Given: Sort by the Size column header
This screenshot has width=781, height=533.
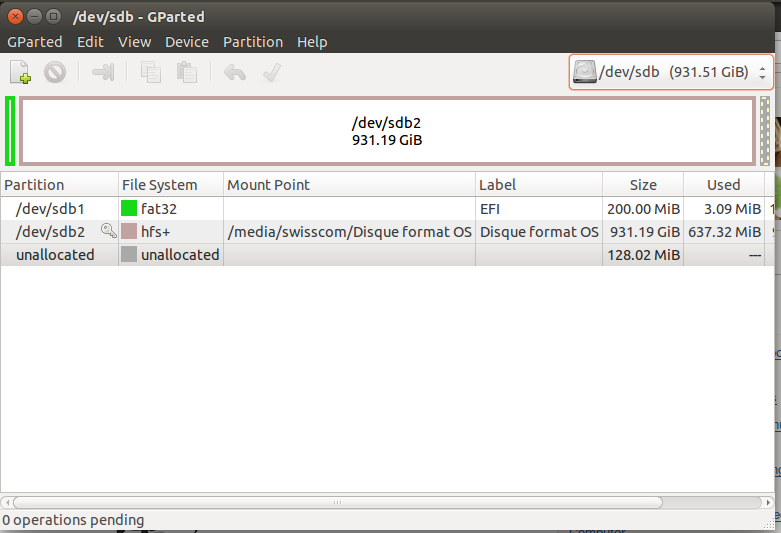Looking at the screenshot, I should click(x=643, y=185).
